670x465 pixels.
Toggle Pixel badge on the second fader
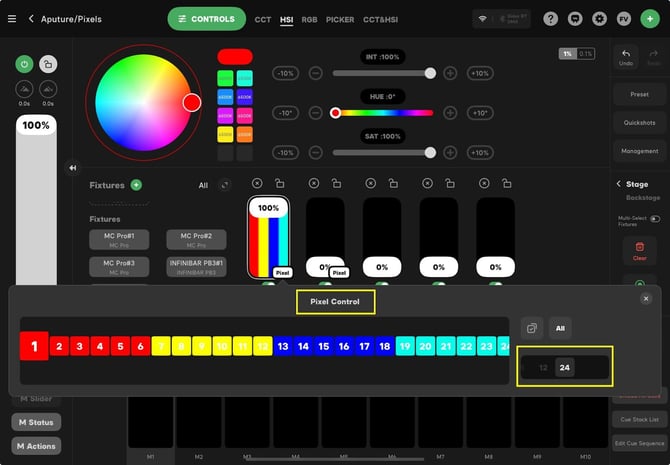coord(339,273)
